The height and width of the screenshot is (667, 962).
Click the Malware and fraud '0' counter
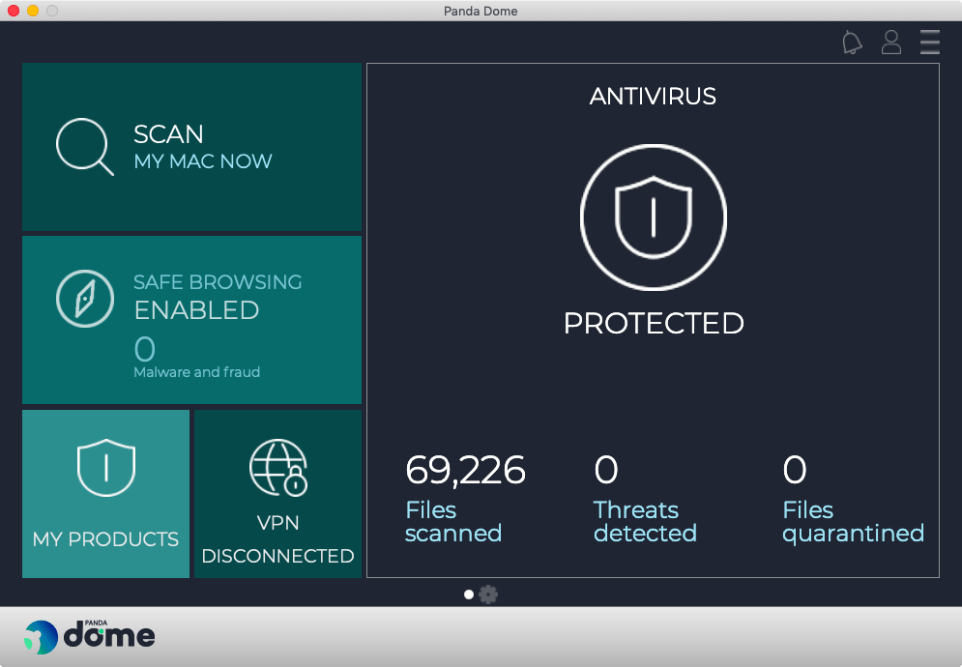[x=145, y=349]
